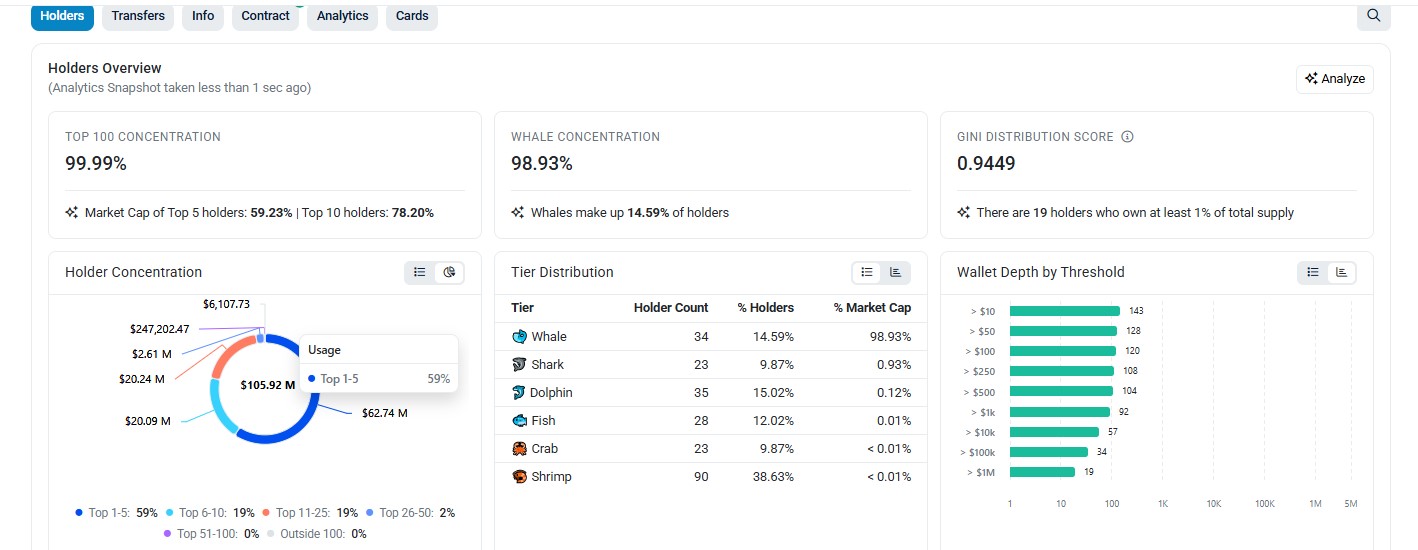
Task: Click the Tier column header
Action: point(522,308)
